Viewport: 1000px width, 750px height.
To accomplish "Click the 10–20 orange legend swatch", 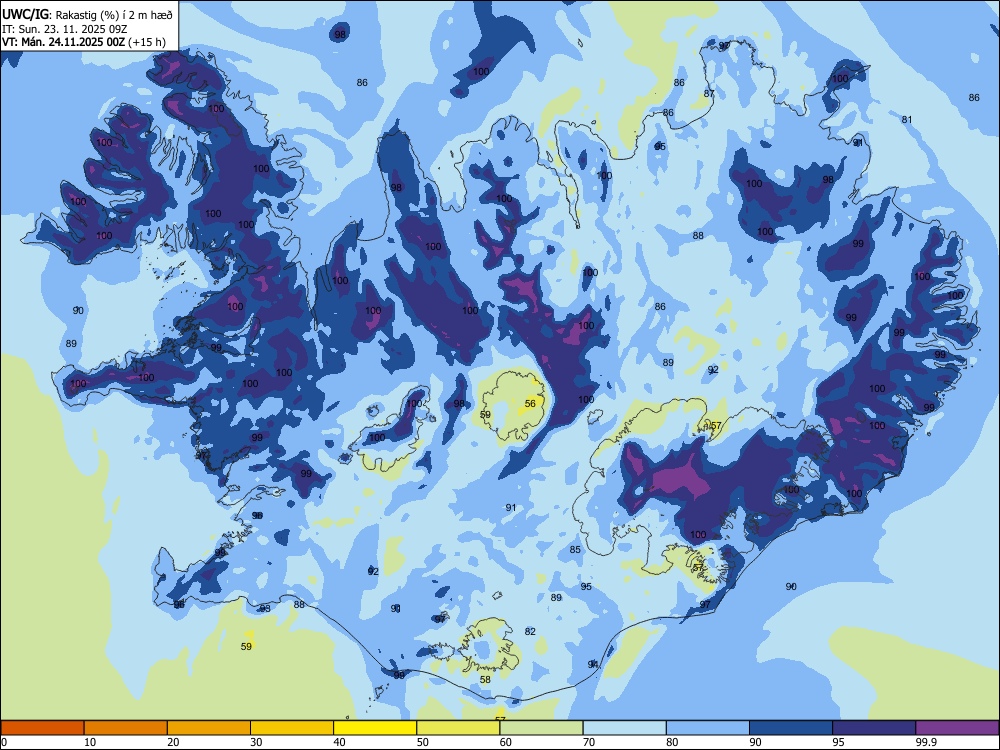I will click(126, 728).
